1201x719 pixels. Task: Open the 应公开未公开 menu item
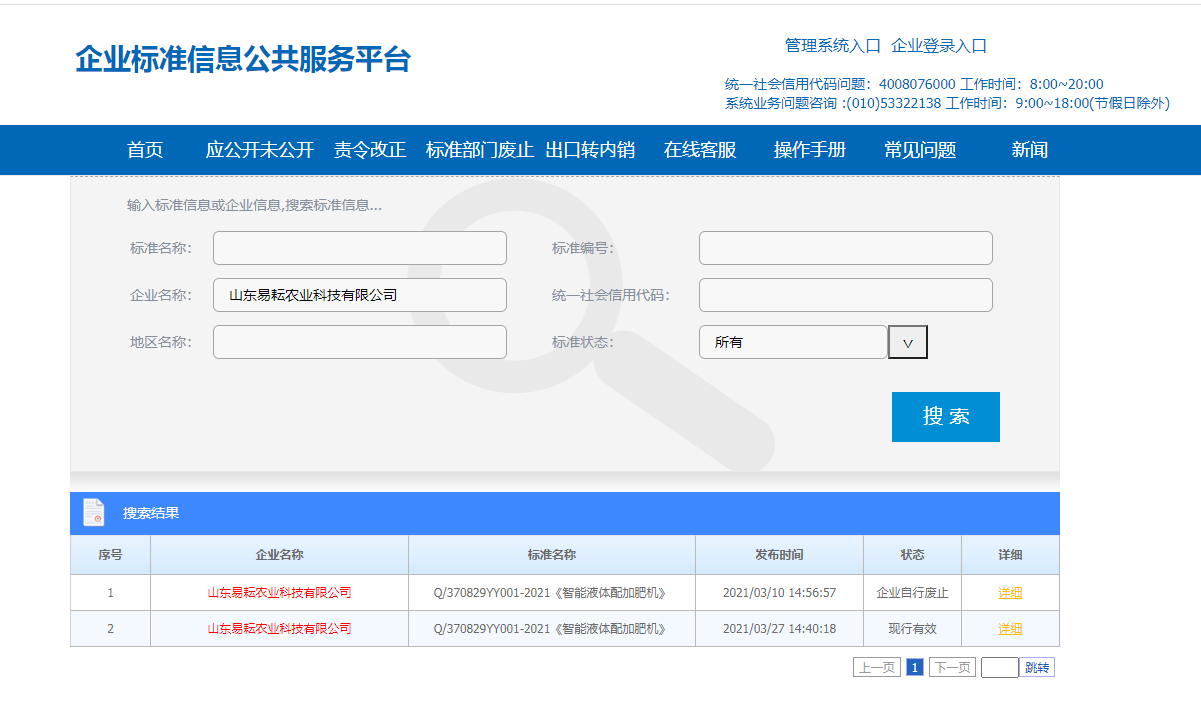[x=260, y=150]
